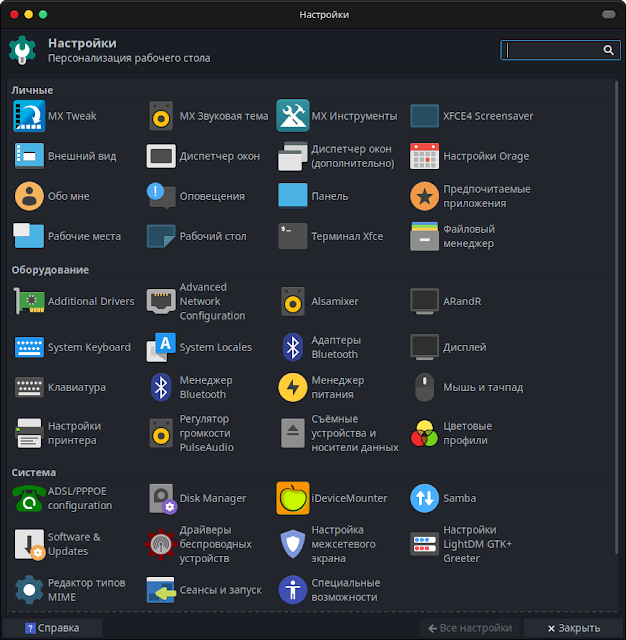Open Драйверы беспроводных устройств icon

point(161,544)
